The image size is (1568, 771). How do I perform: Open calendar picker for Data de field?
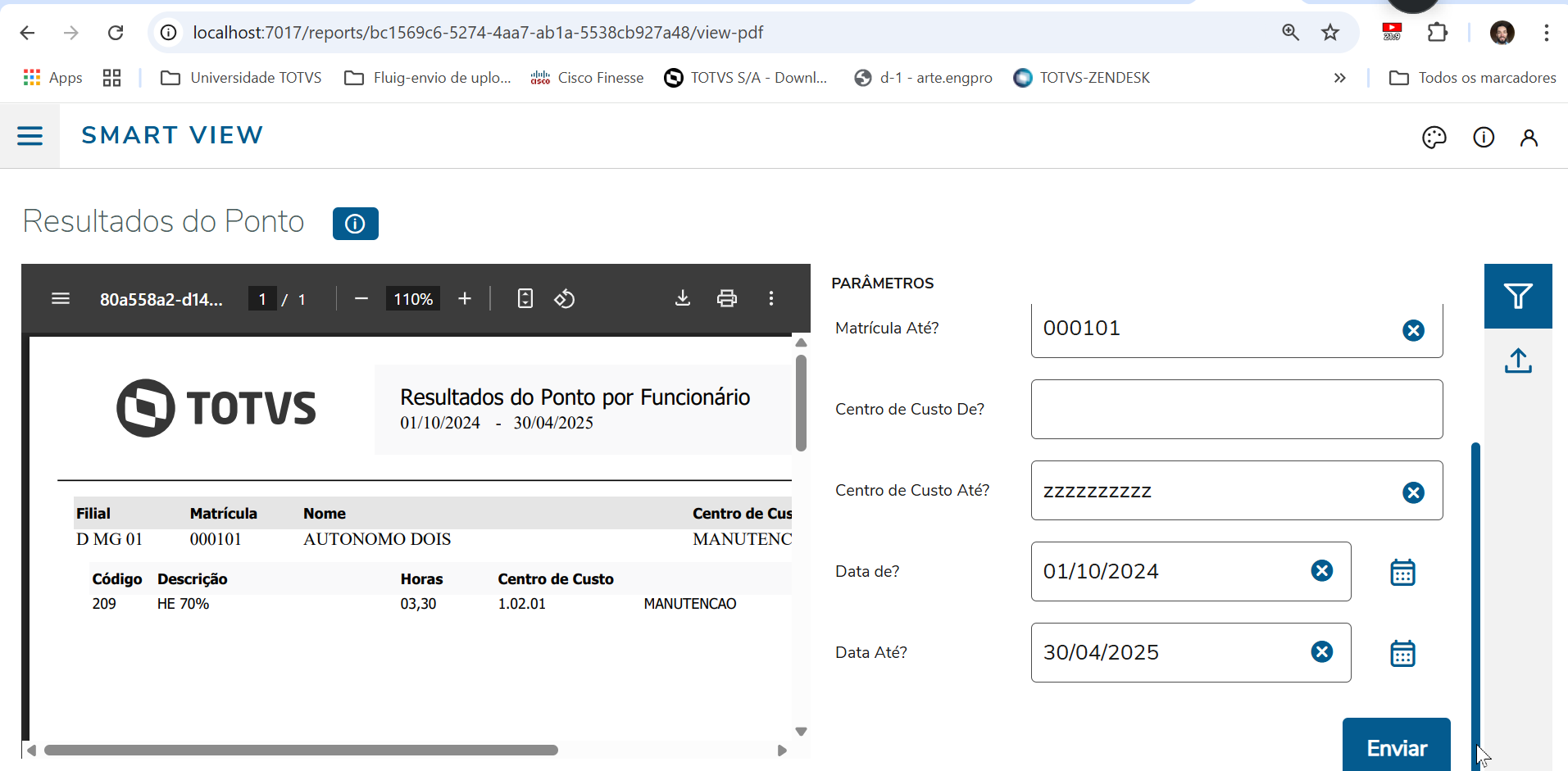click(1403, 571)
